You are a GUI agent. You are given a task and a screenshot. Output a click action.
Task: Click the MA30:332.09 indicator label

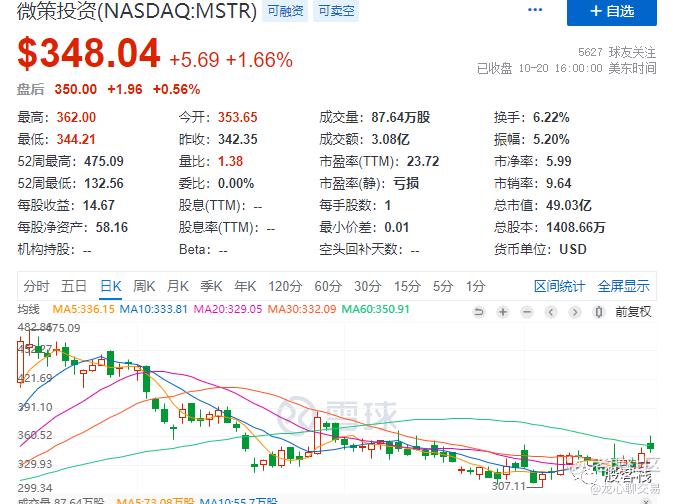point(302,309)
